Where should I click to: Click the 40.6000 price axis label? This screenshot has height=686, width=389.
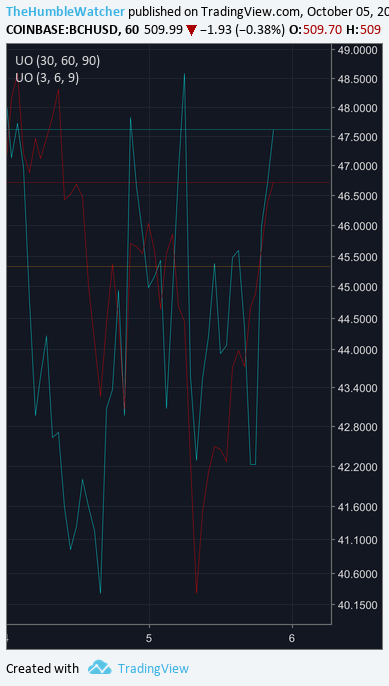pyautogui.click(x=357, y=574)
